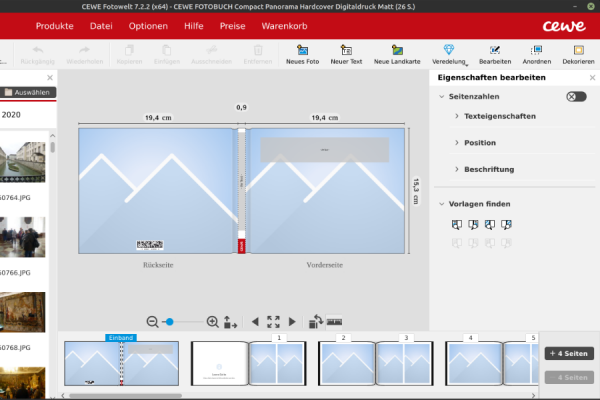600x400 pixels.
Task: Click the rotate pages icon
Action: pos(316,322)
